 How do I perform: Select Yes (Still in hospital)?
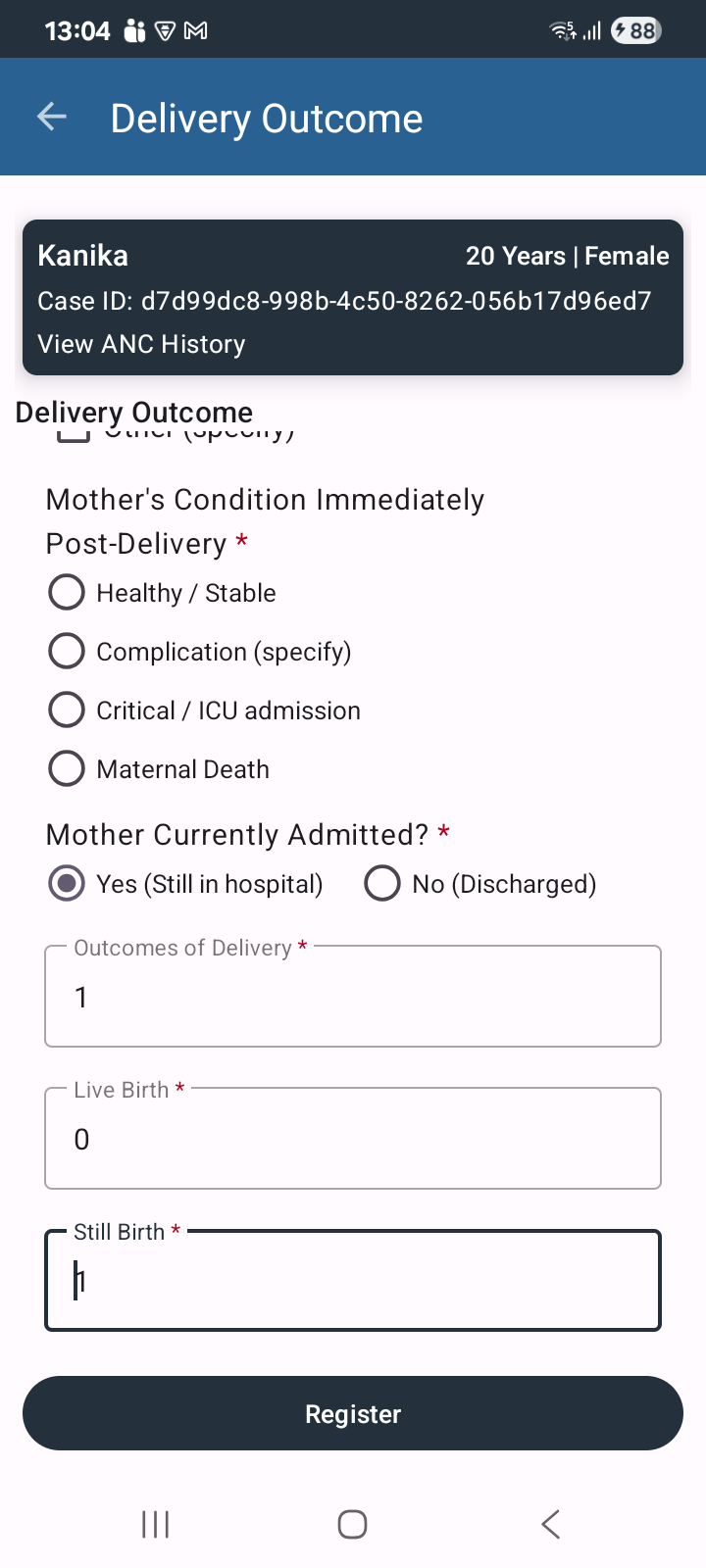click(185, 884)
